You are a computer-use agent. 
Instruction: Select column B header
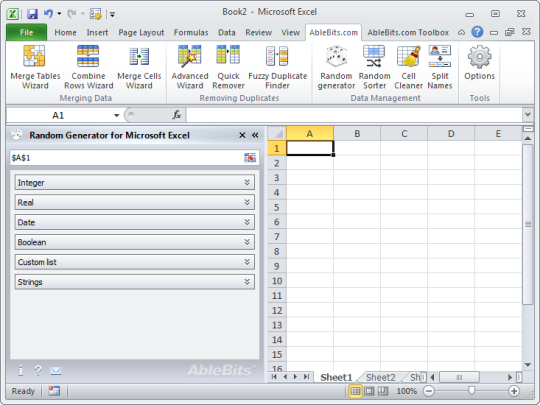[x=357, y=134]
